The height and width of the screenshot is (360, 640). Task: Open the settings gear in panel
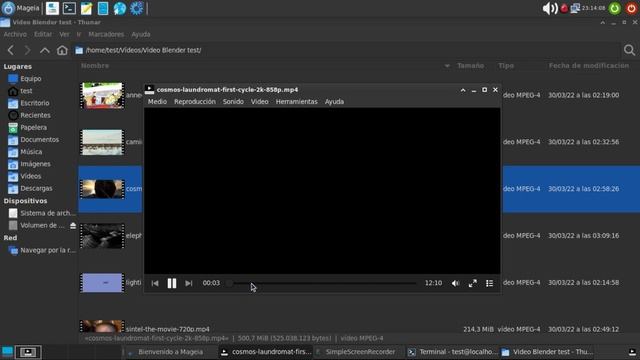point(136,8)
